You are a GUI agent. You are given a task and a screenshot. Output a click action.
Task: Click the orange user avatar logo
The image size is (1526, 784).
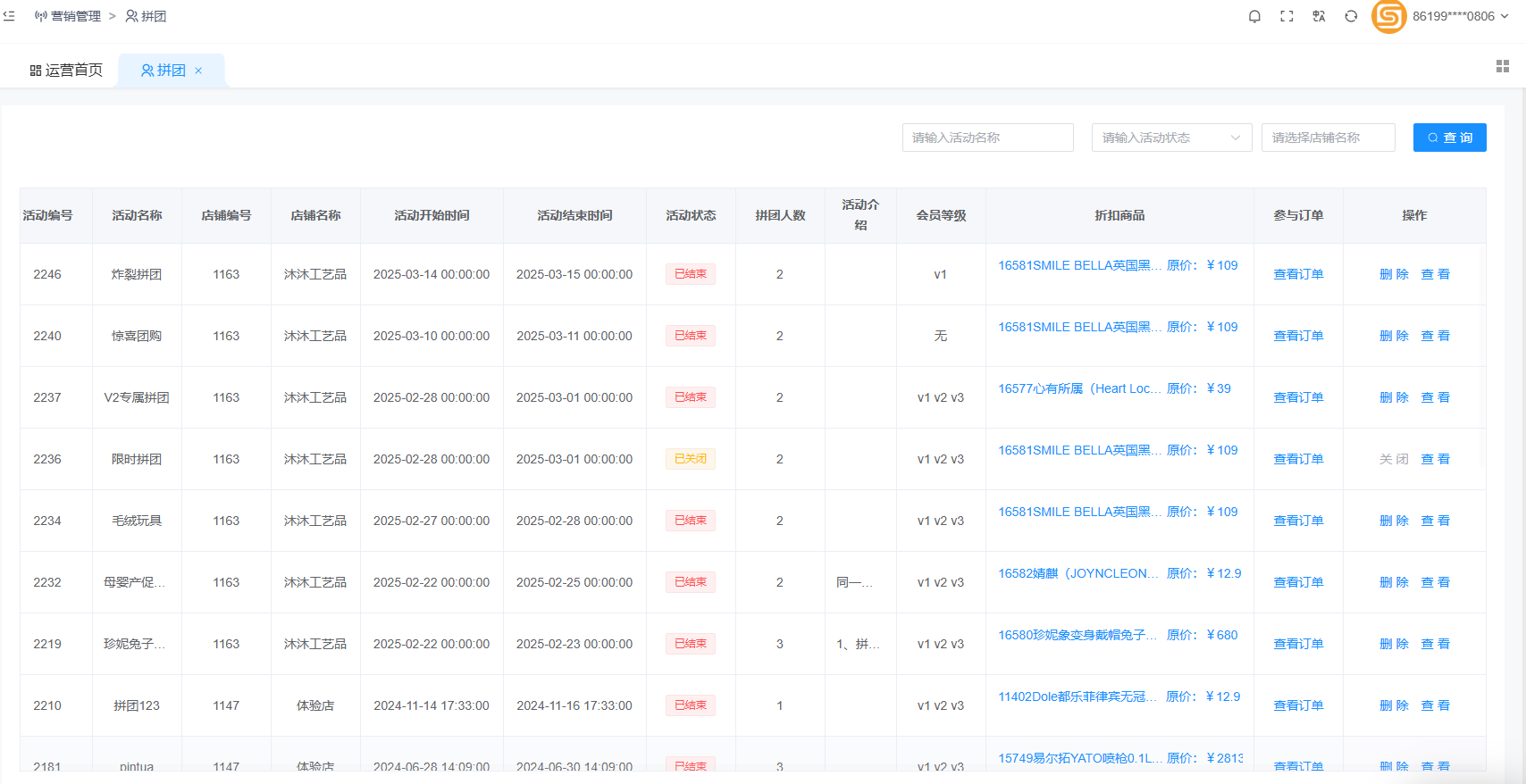[x=1388, y=16]
